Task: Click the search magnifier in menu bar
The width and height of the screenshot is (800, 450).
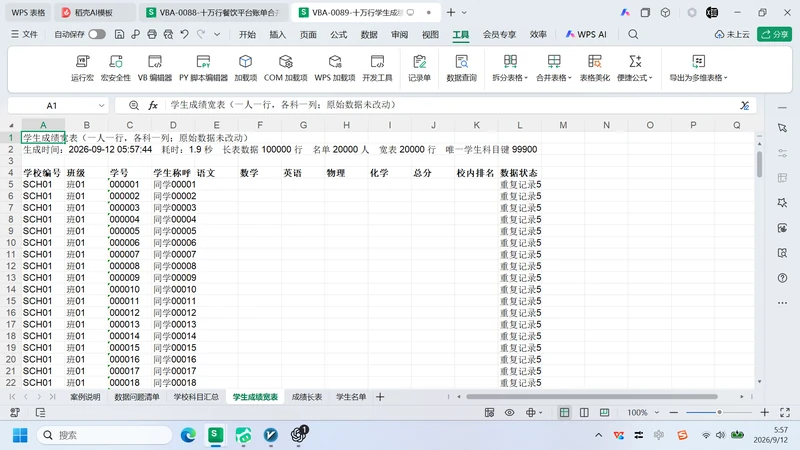Action: click(633, 34)
